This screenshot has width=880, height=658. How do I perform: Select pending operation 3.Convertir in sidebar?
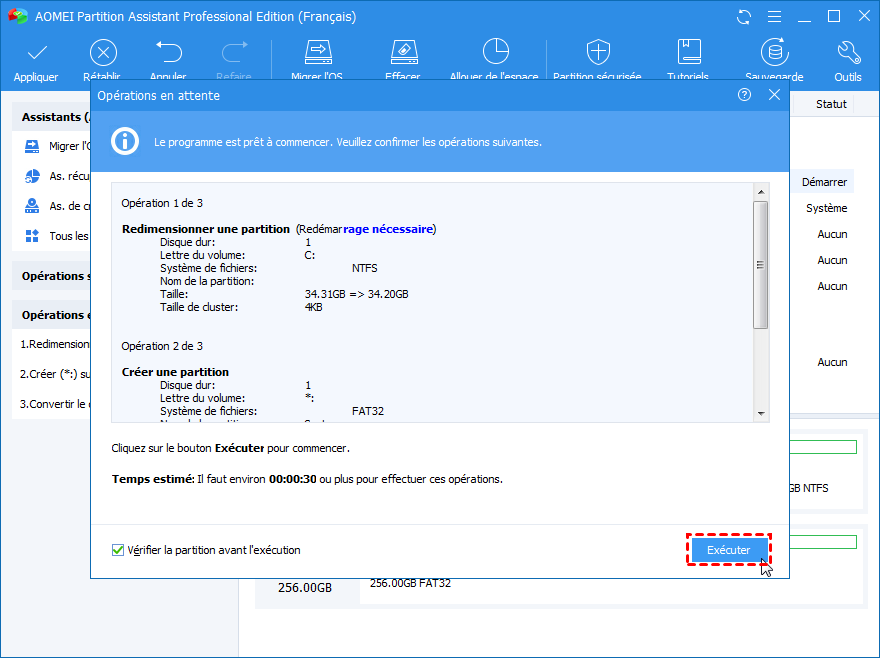(53, 404)
